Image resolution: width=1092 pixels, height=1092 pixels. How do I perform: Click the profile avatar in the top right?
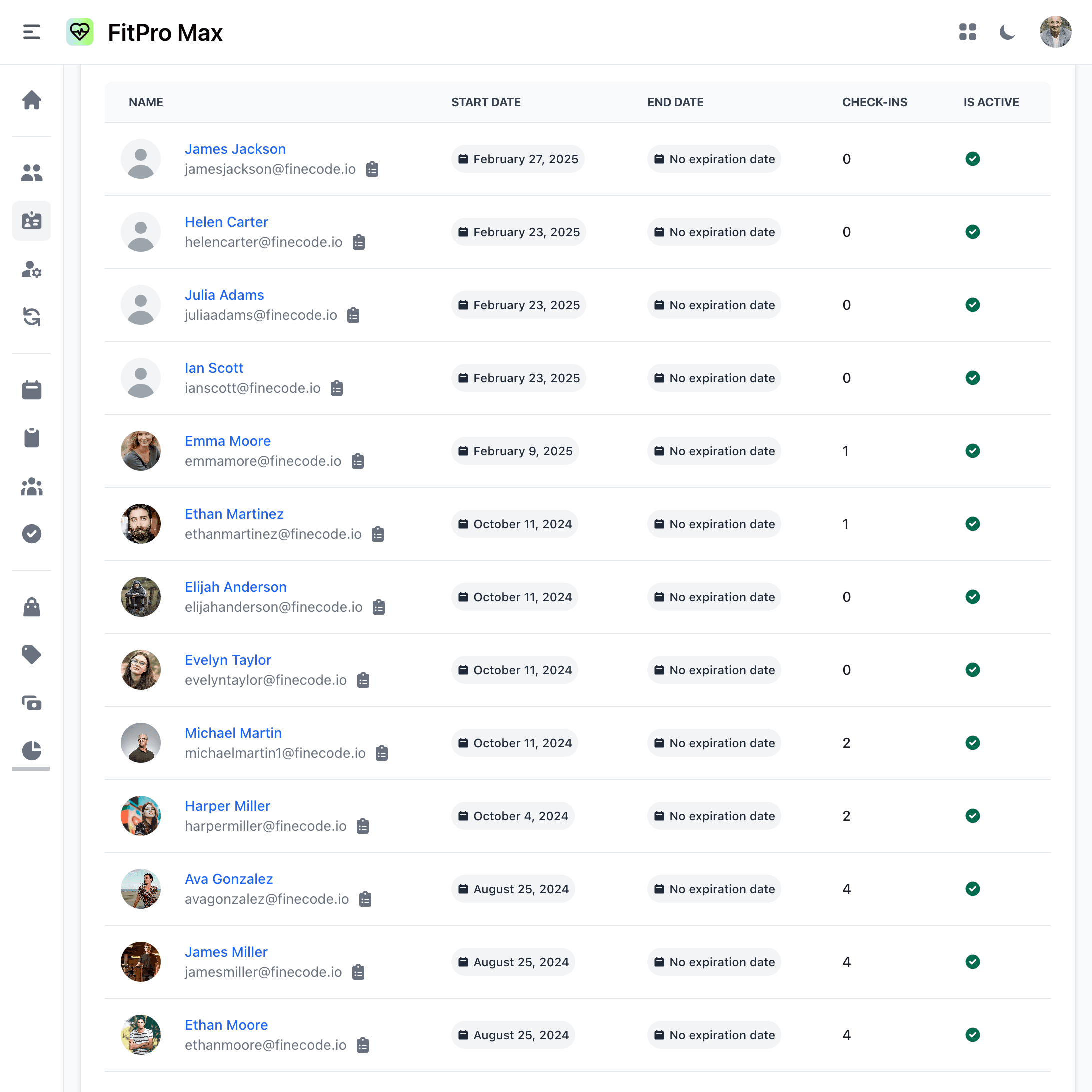tap(1056, 32)
